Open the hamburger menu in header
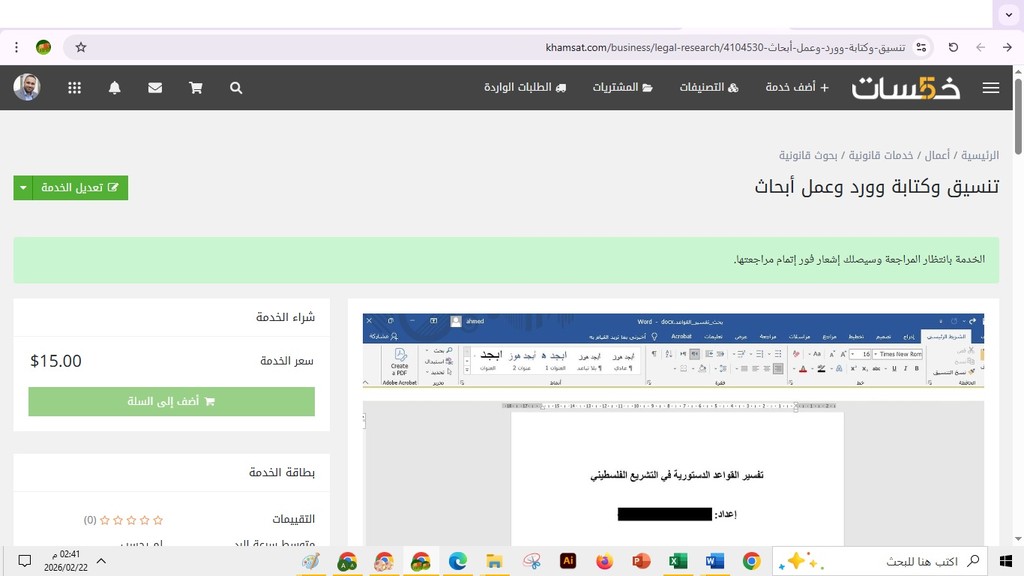Image resolution: width=1024 pixels, height=576 pixels. tap(990, 88)
